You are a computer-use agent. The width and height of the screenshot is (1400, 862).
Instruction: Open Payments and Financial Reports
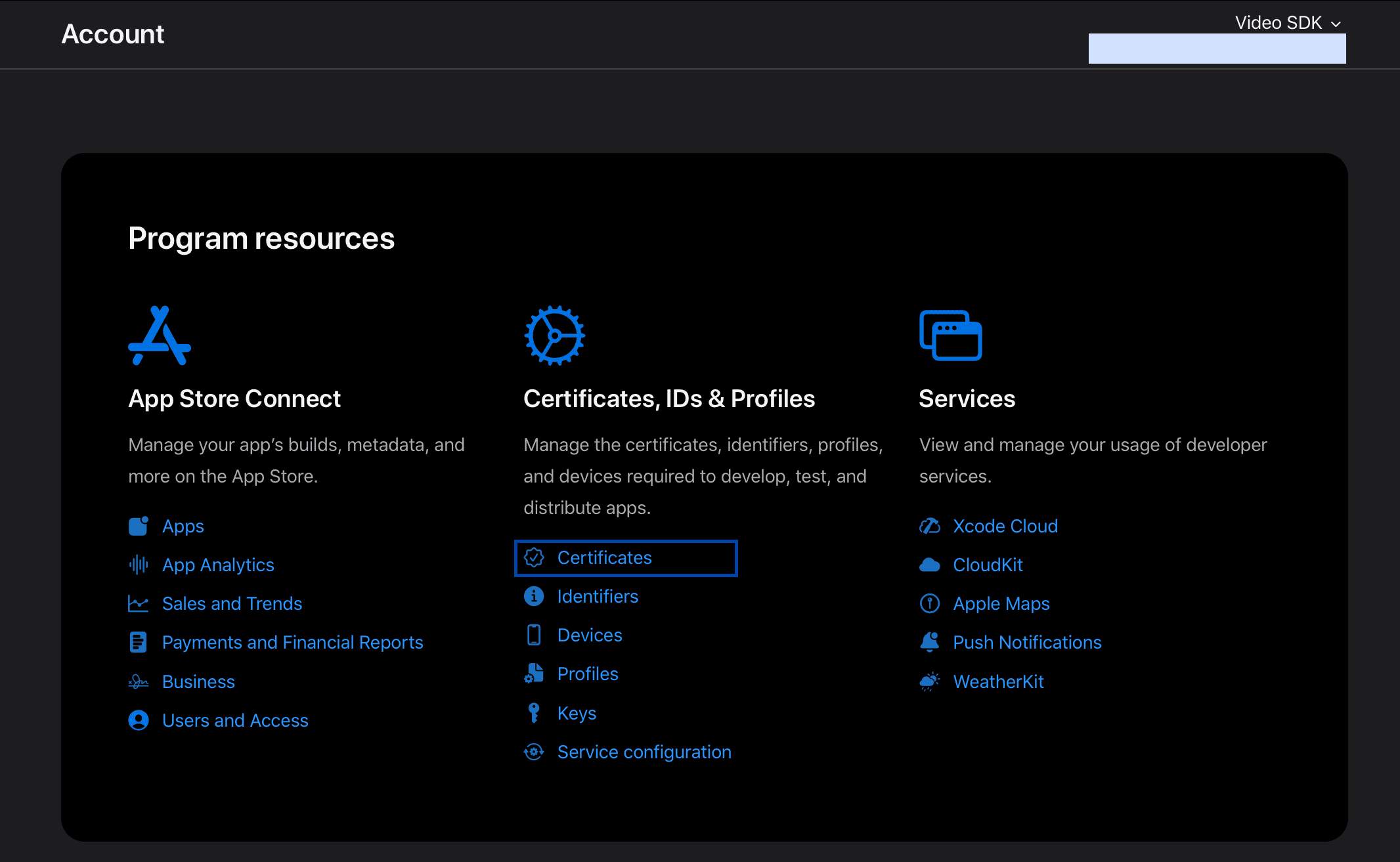click(293, 642)
